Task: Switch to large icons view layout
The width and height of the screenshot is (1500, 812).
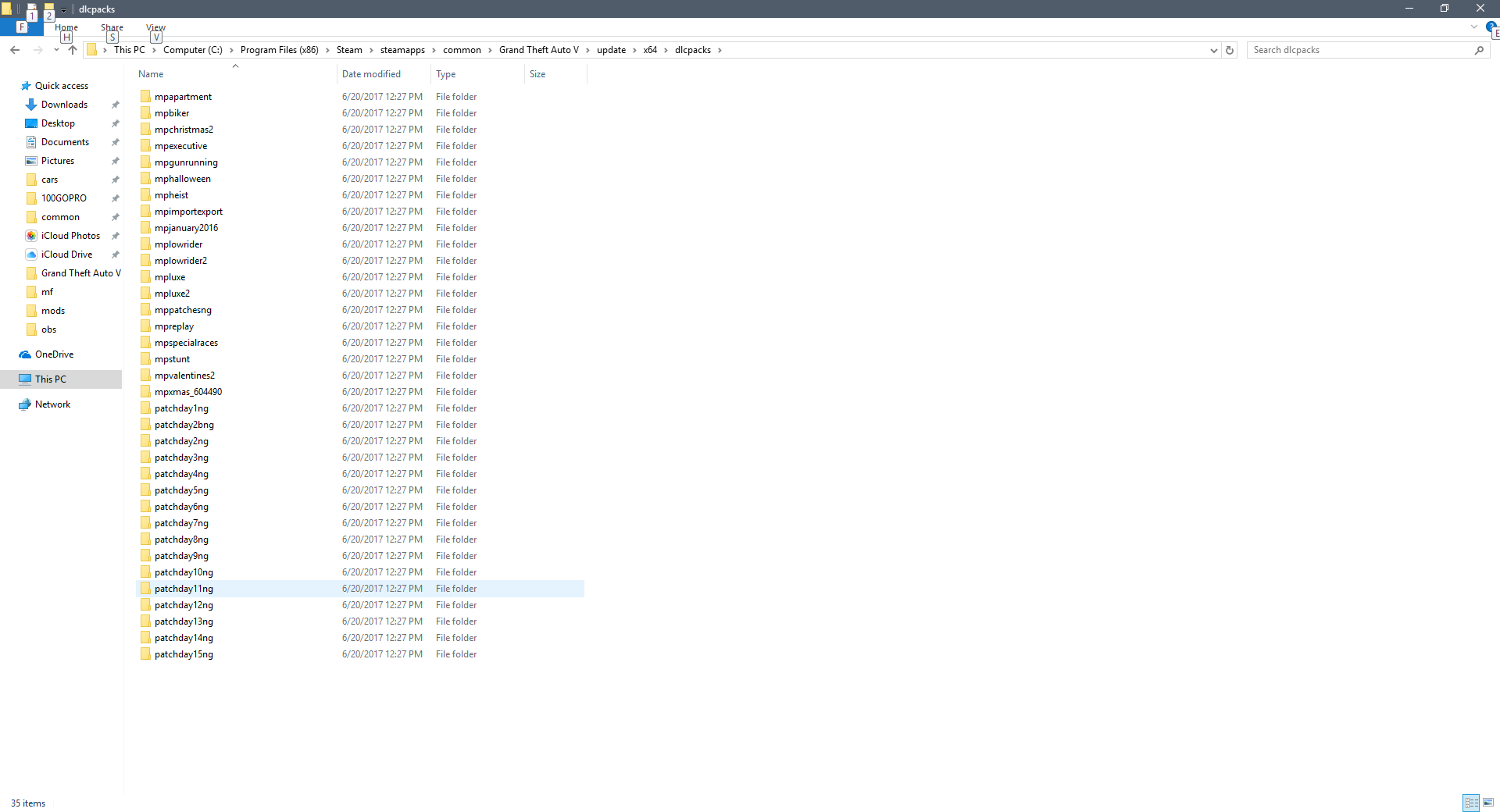Action: point(1488,803)
